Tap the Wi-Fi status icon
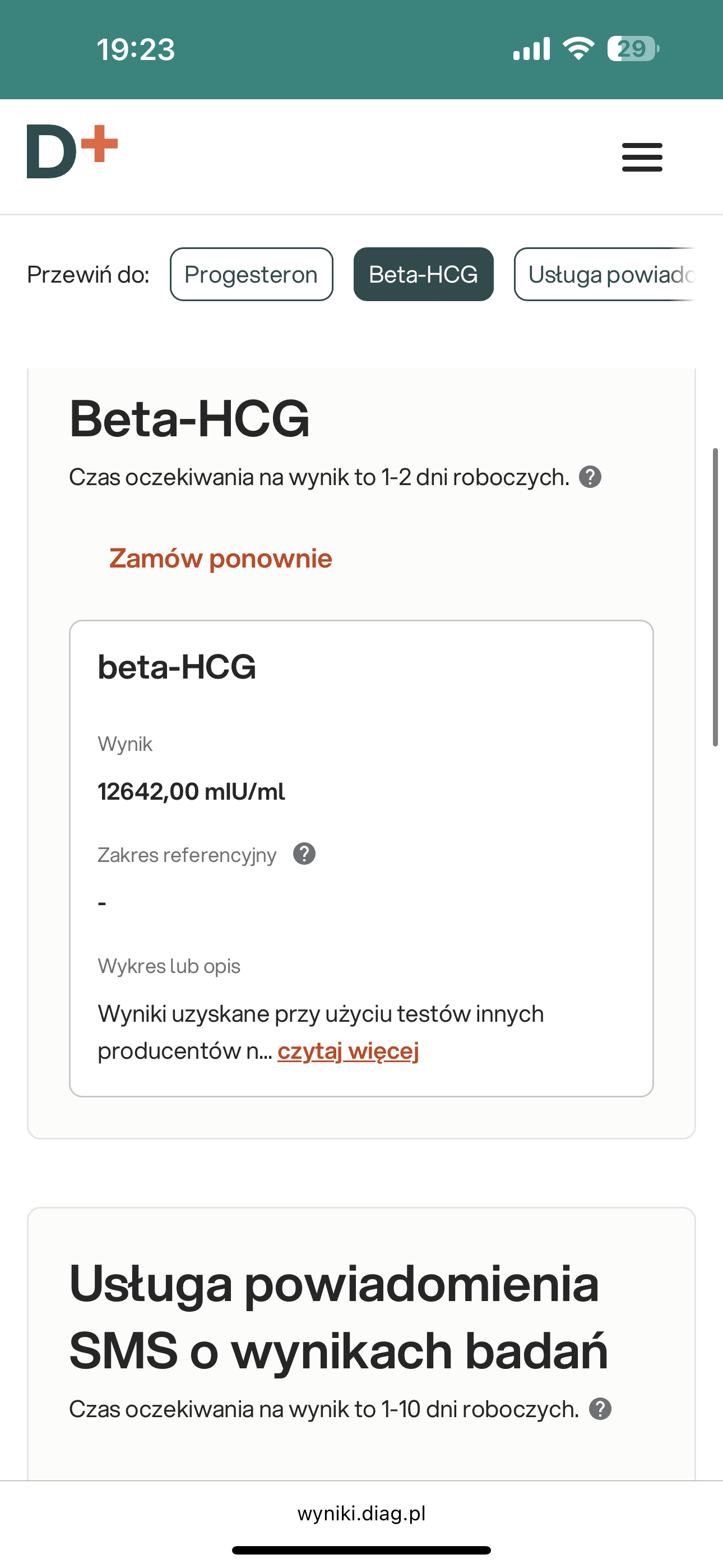 click(x=578, y=49)
